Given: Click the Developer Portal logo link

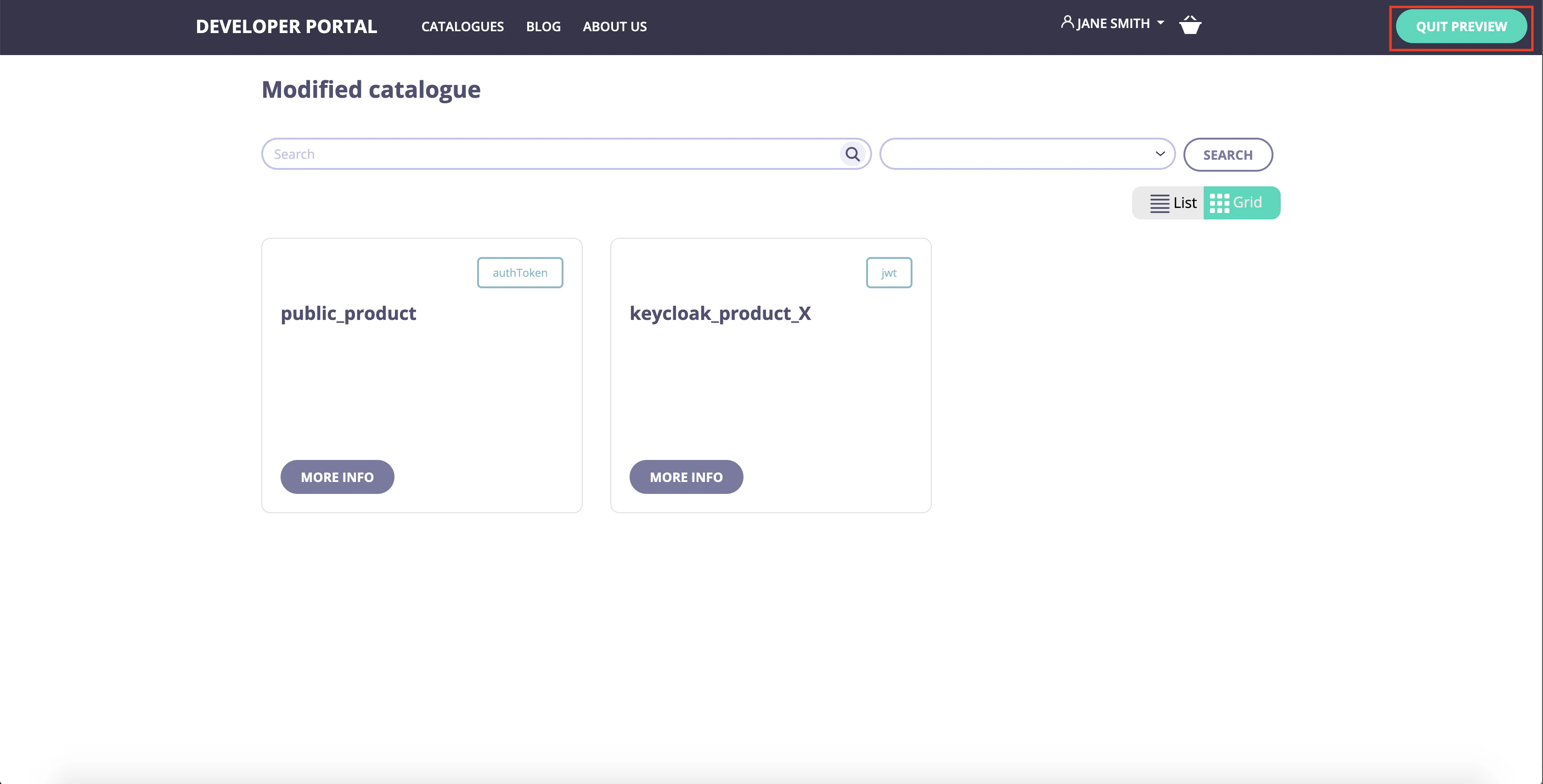Looking at the screenshot, I should click(x=286, y=26).
